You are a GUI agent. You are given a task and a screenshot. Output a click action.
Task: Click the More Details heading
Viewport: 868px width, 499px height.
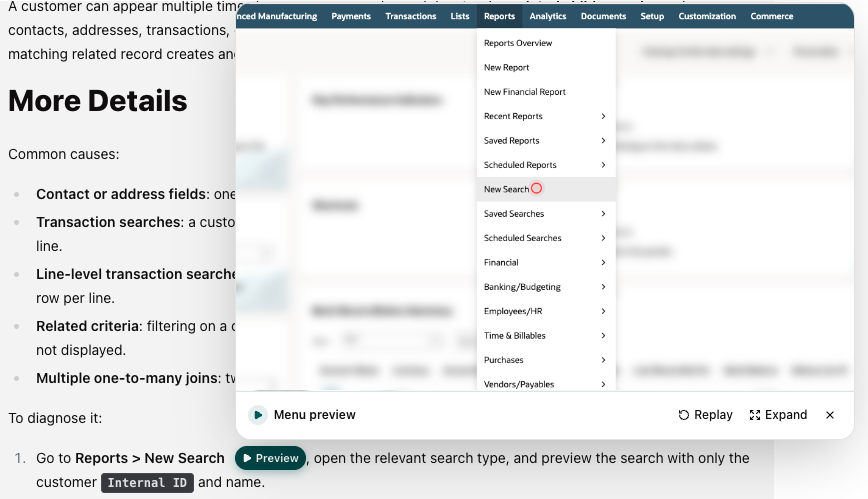tap(98, 101)
